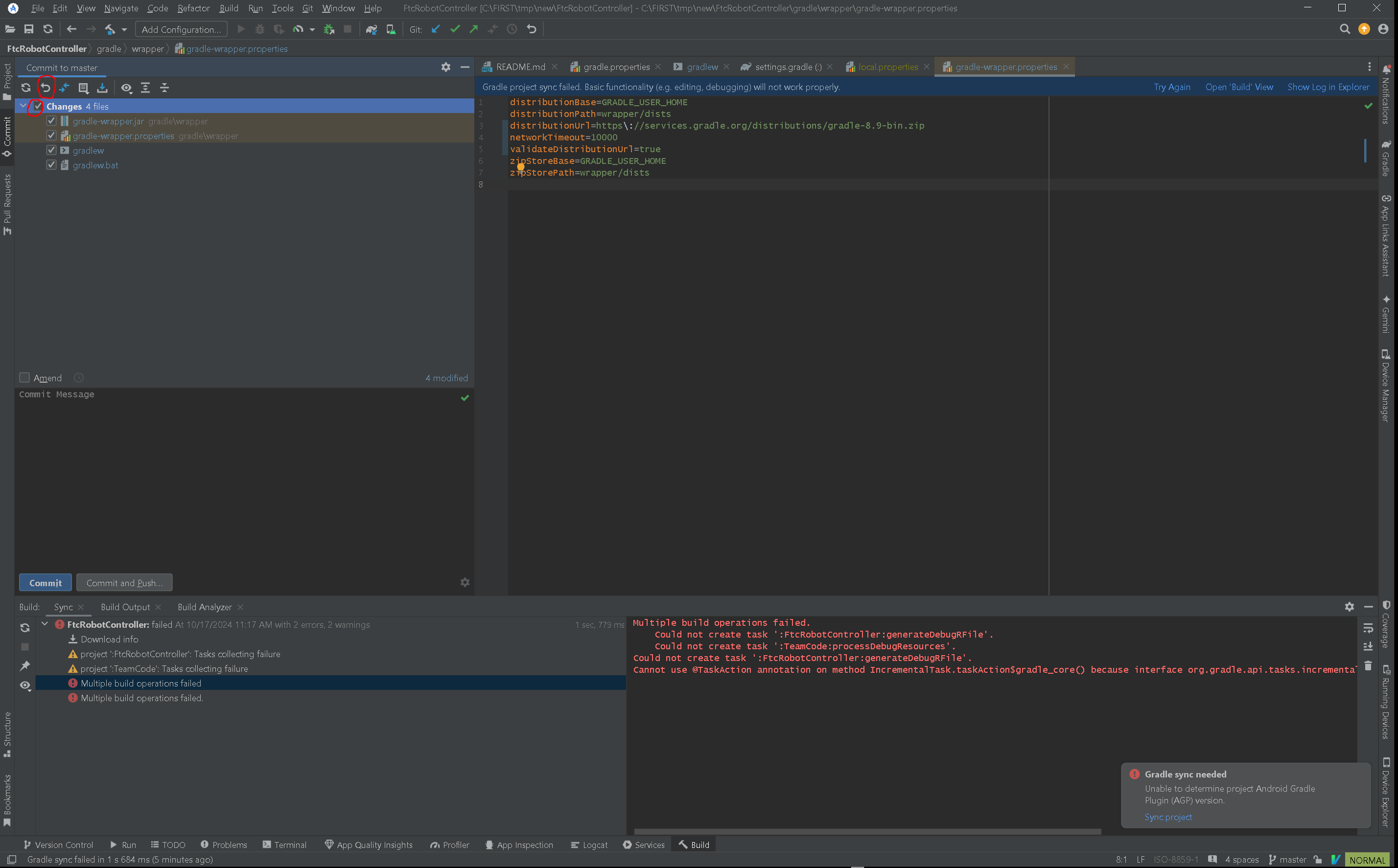Viewport: 1398px width, 868px height.
Task: Click the Open folder toolbar icon
Action: [x=10, y=29]
